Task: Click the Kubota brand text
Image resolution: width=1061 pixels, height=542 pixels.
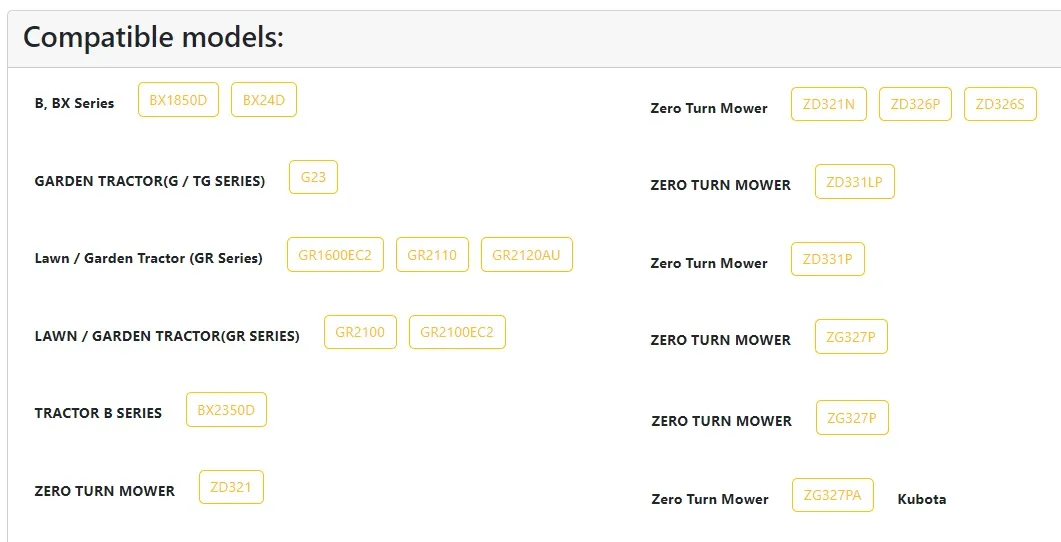Action: click(x=921, y=499)
